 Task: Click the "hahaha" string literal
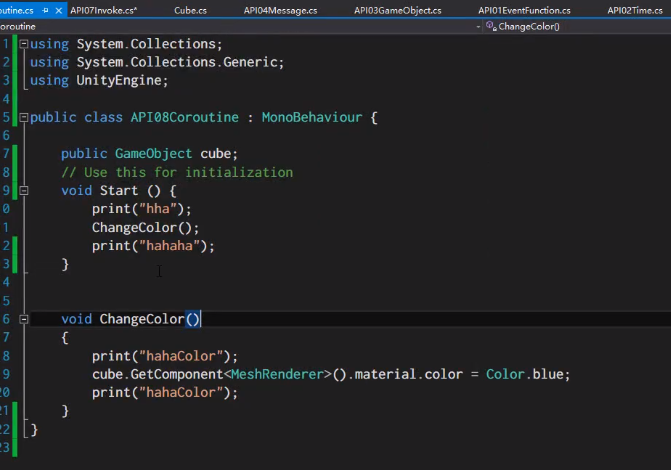tap(169, 246)
